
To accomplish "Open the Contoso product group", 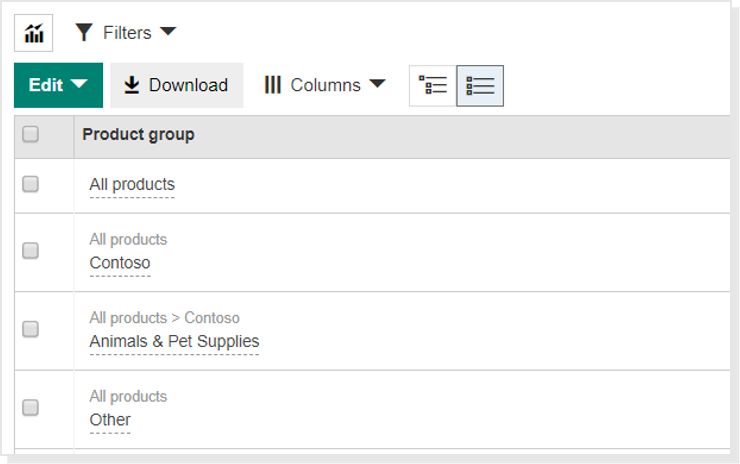I will (x=120, y=263).
